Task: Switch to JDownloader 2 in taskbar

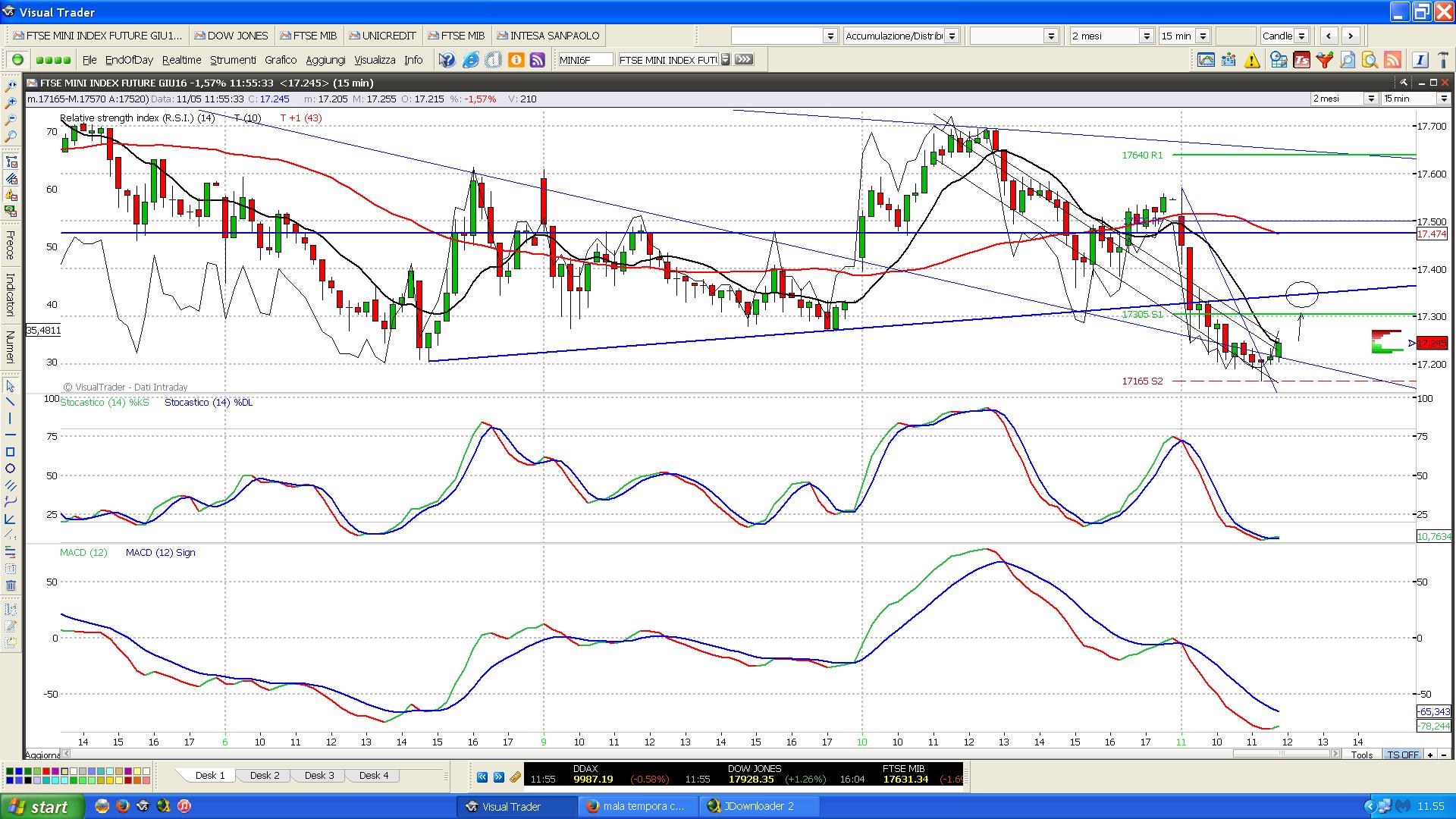Action: point(758,806)
